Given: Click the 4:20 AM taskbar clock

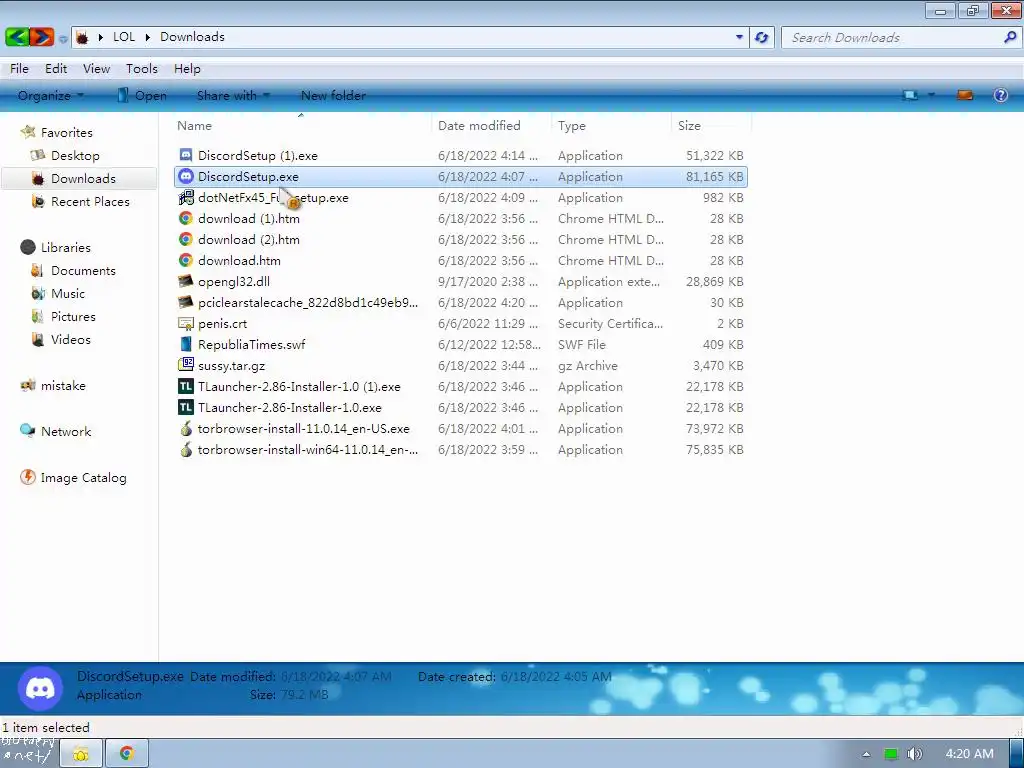Looking at the screenshot, I should (x=969, y=754).
